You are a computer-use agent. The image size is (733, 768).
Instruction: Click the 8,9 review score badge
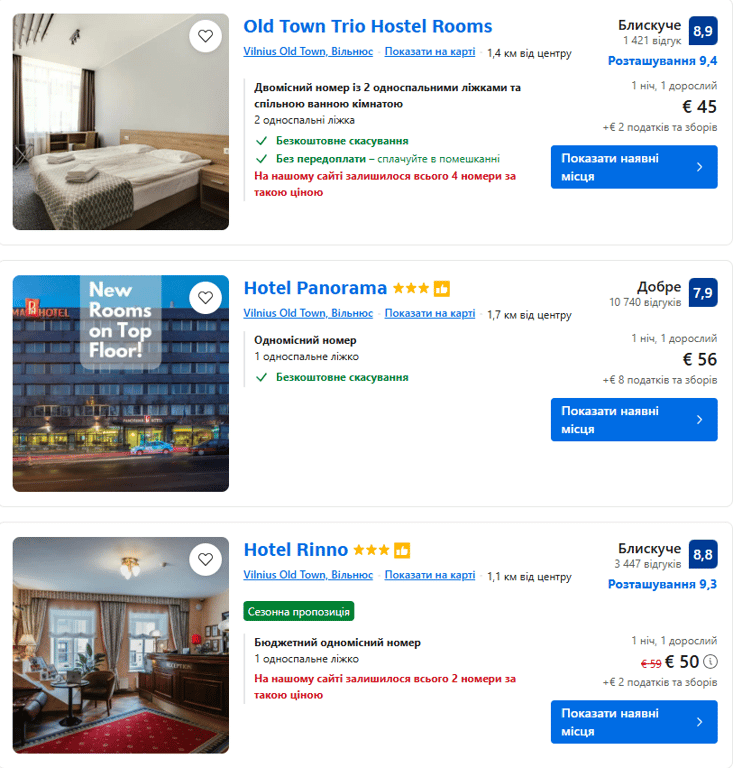[x=703, y=31]
